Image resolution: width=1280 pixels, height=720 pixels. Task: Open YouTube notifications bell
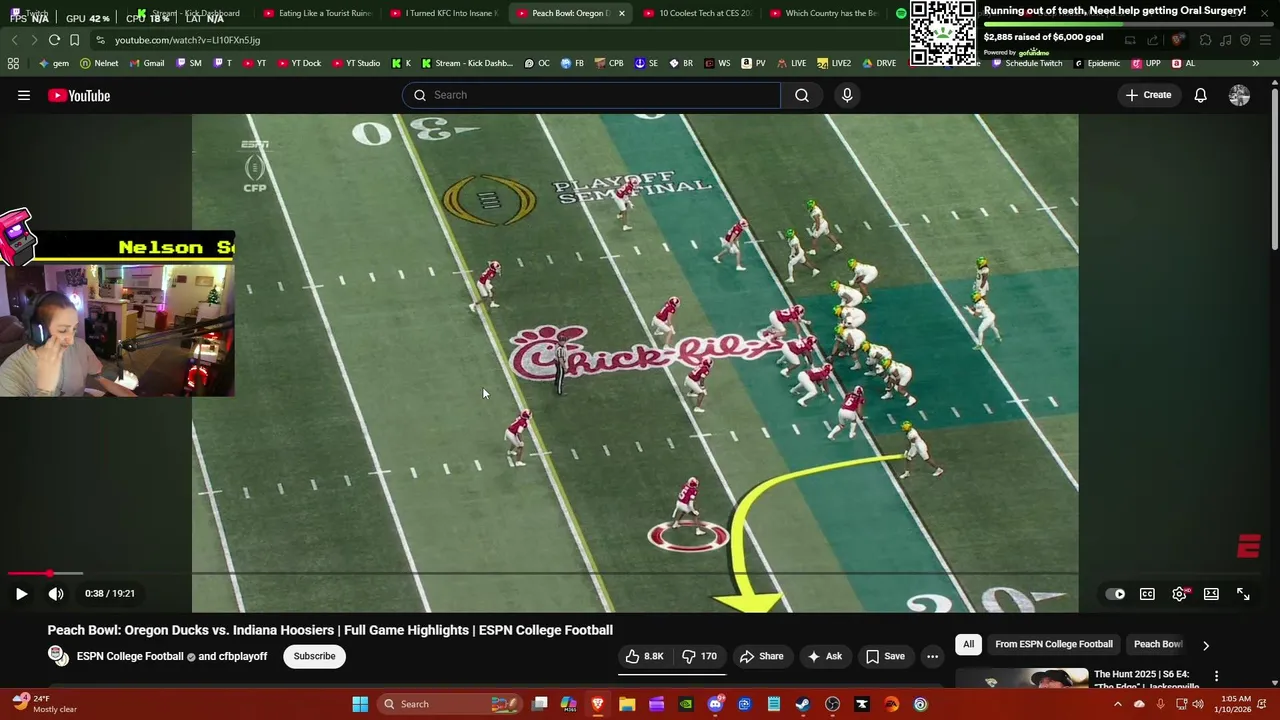tap(1200, 95)
